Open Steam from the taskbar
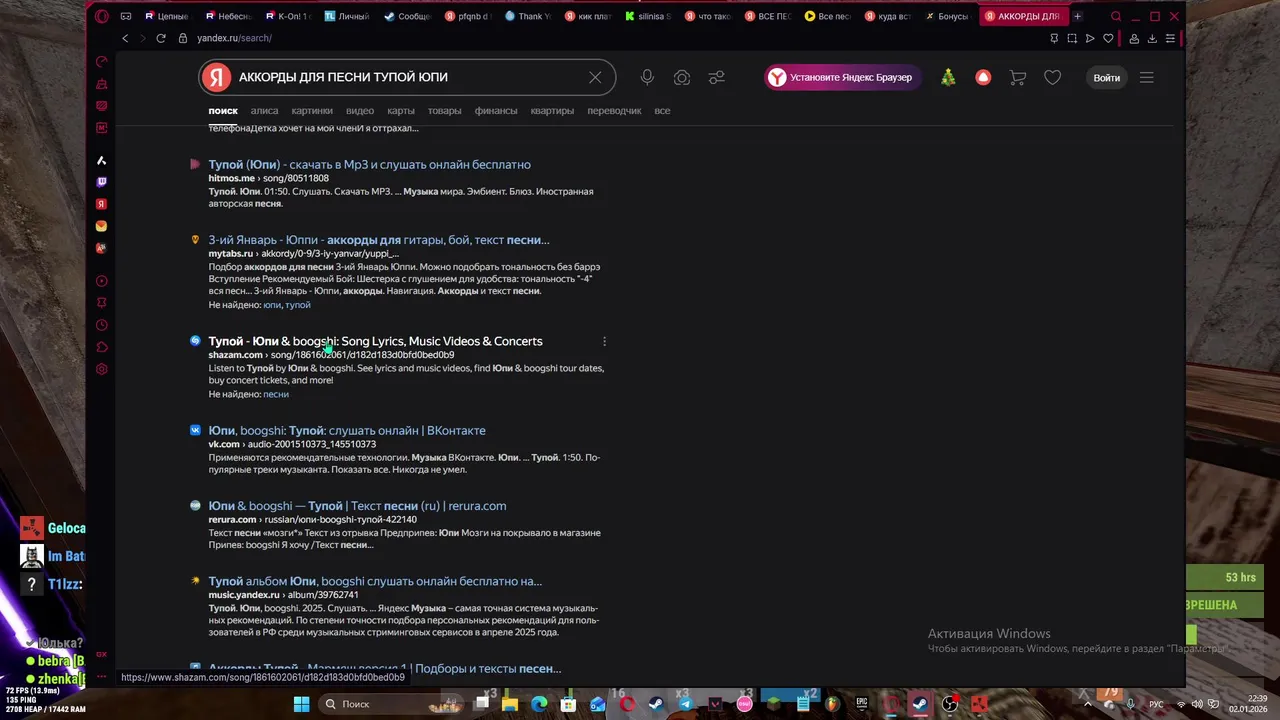1280x720 pixels. coord(656,704)
